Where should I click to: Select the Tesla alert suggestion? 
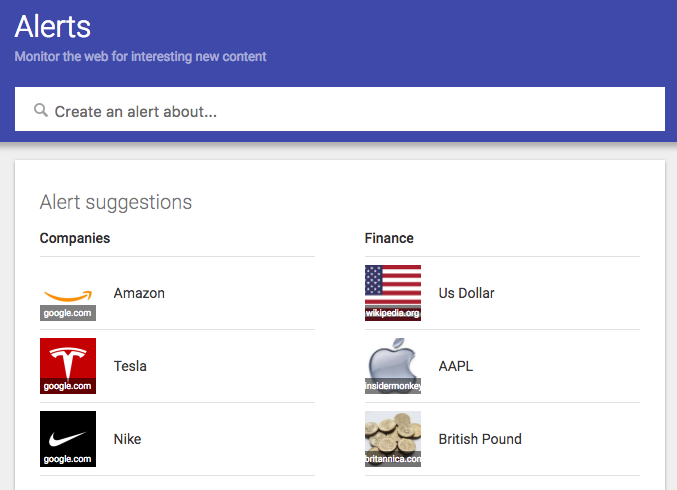pos(130,366)
